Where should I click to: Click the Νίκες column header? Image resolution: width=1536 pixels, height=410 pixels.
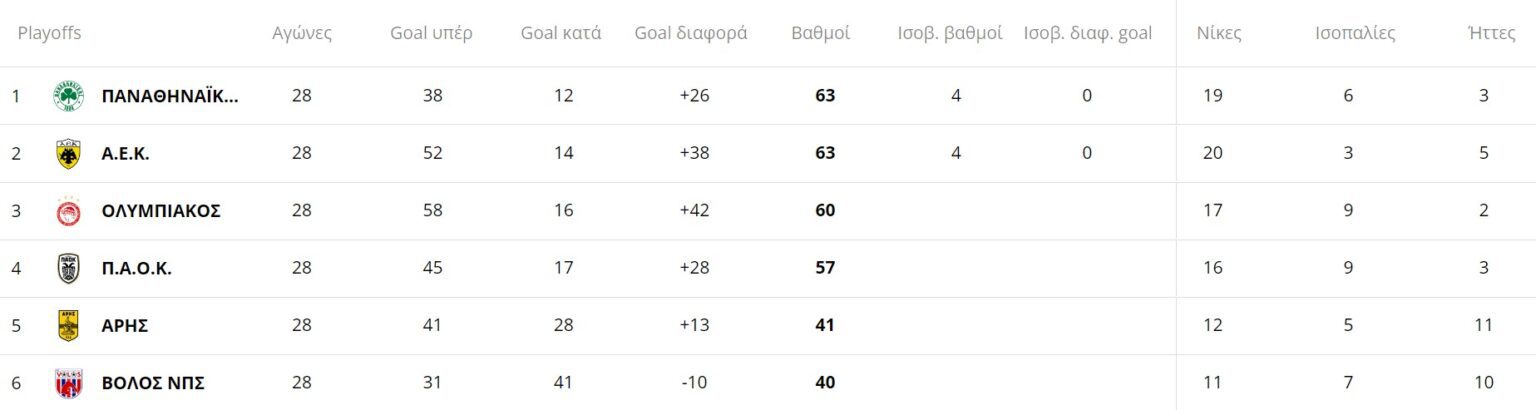[1219, 33]
